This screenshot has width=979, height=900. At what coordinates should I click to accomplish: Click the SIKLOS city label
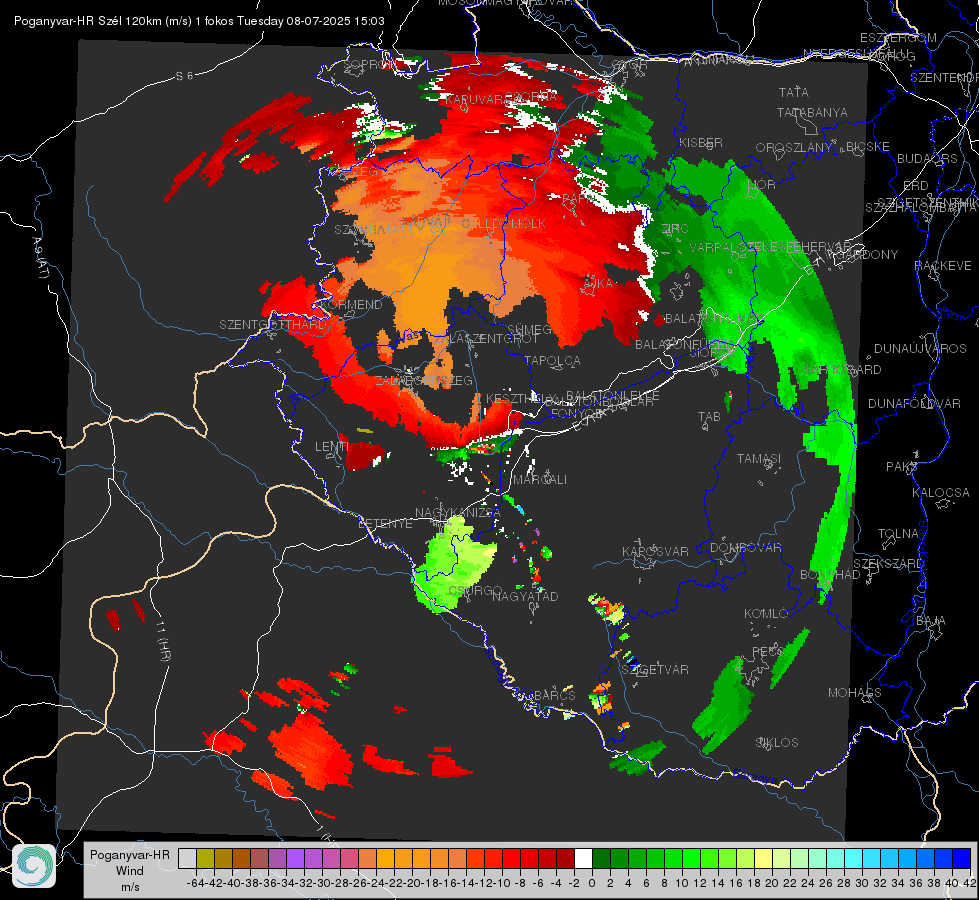pyautogui.click(x=777, y=743)
